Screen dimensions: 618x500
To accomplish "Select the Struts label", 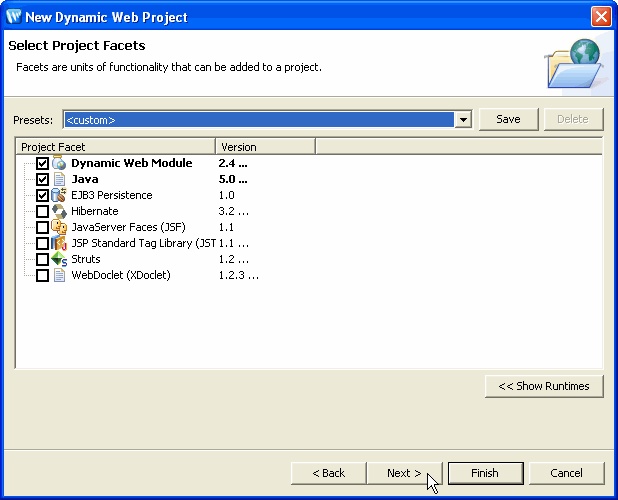I will coord(86,259).
